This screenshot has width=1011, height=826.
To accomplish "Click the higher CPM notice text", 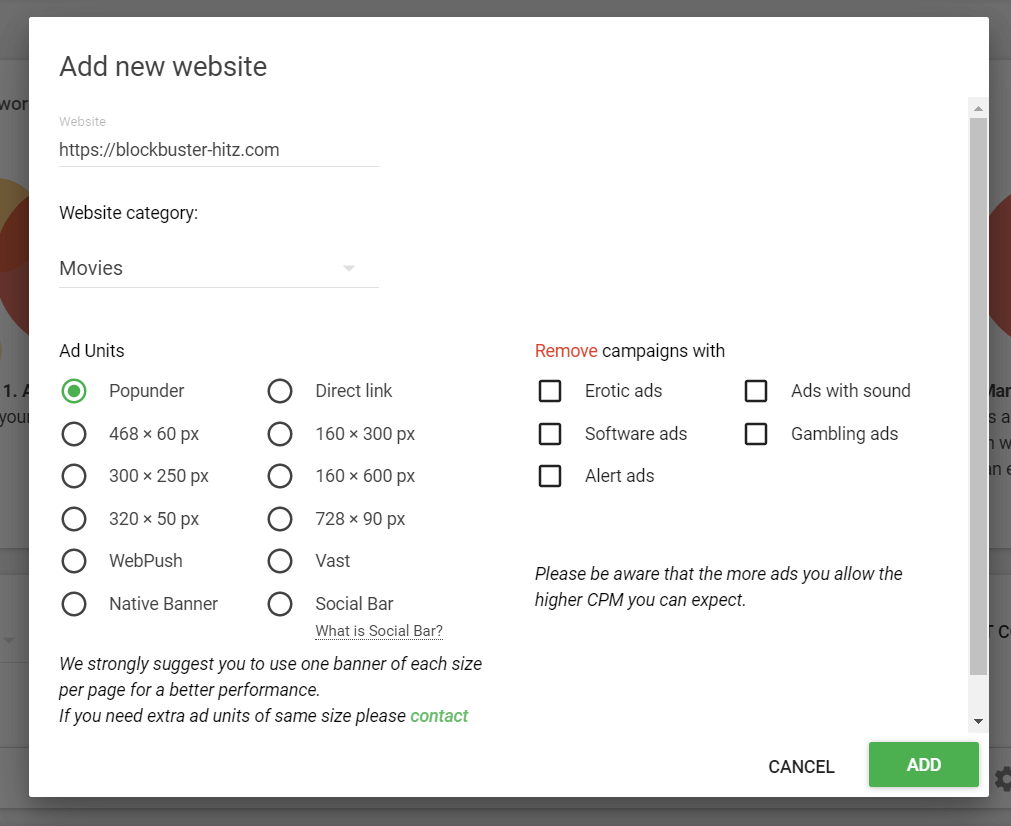I will pyautogui.click(x=718, y=587).
